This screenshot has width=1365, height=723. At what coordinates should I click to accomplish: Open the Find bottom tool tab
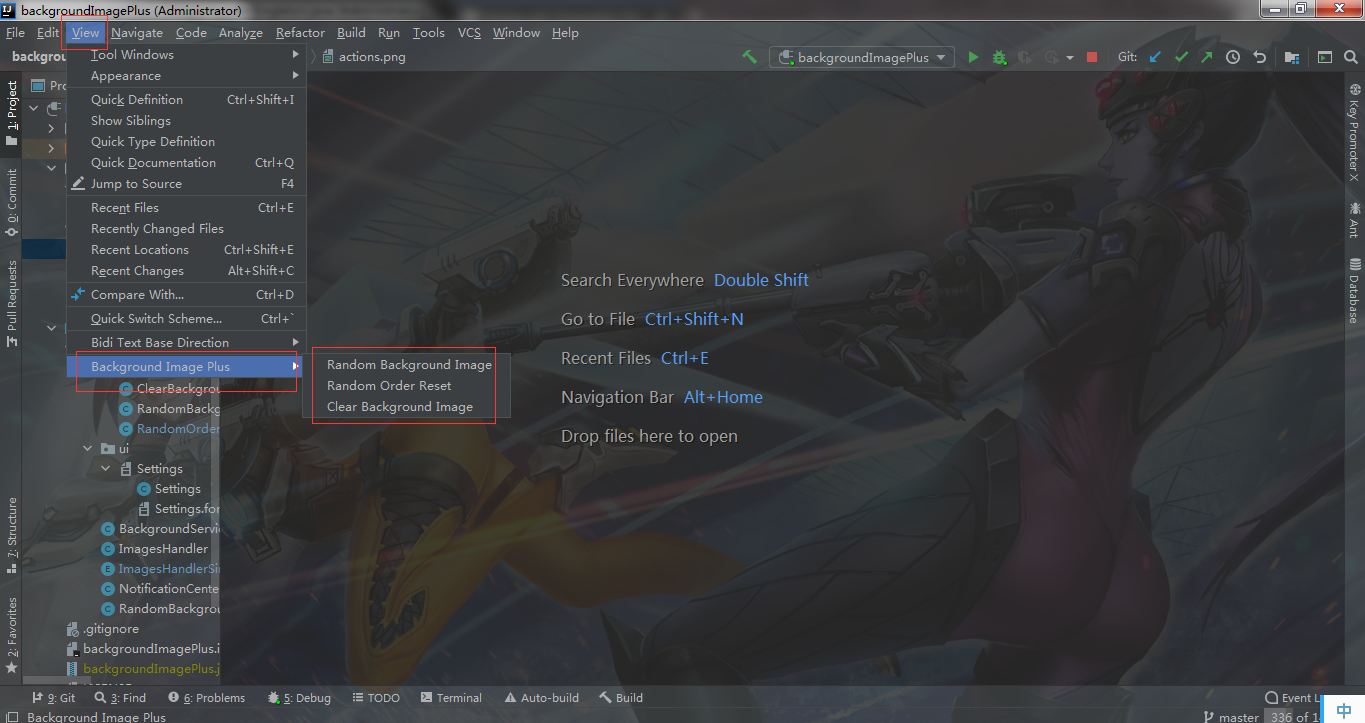[x=120, y=698]
